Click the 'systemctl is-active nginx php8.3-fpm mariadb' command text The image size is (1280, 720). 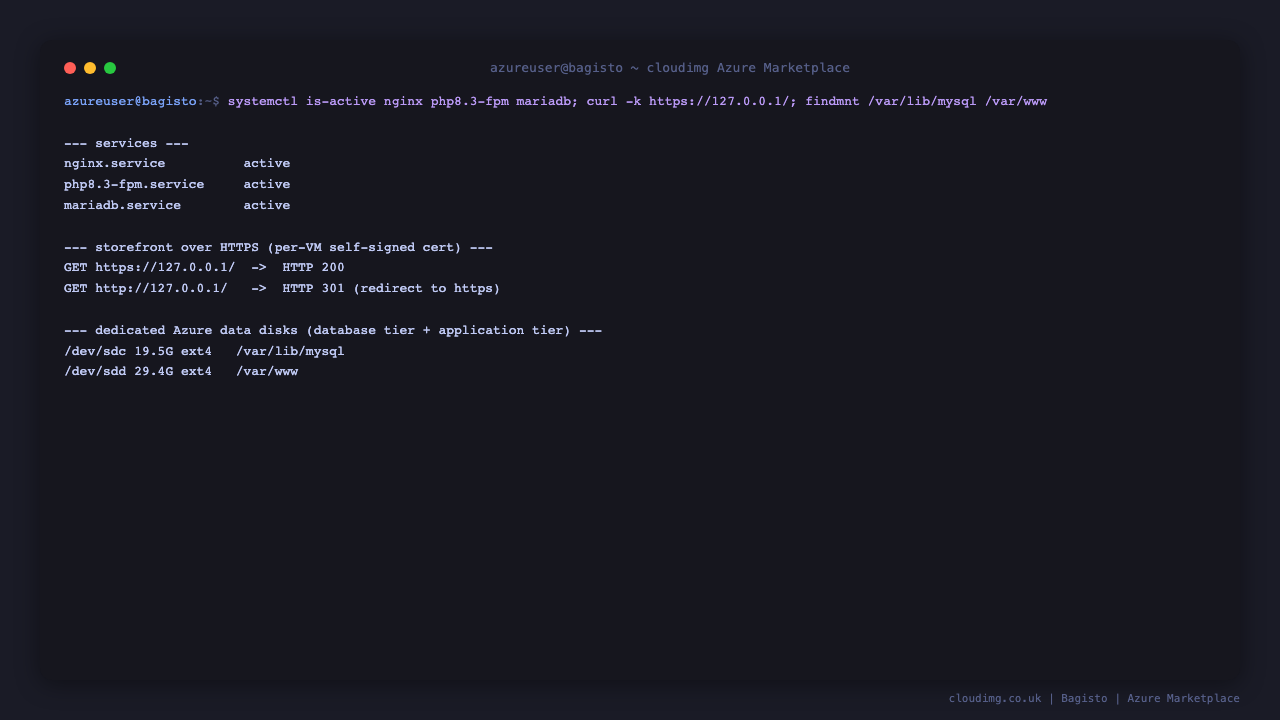(x=399, y=101)
